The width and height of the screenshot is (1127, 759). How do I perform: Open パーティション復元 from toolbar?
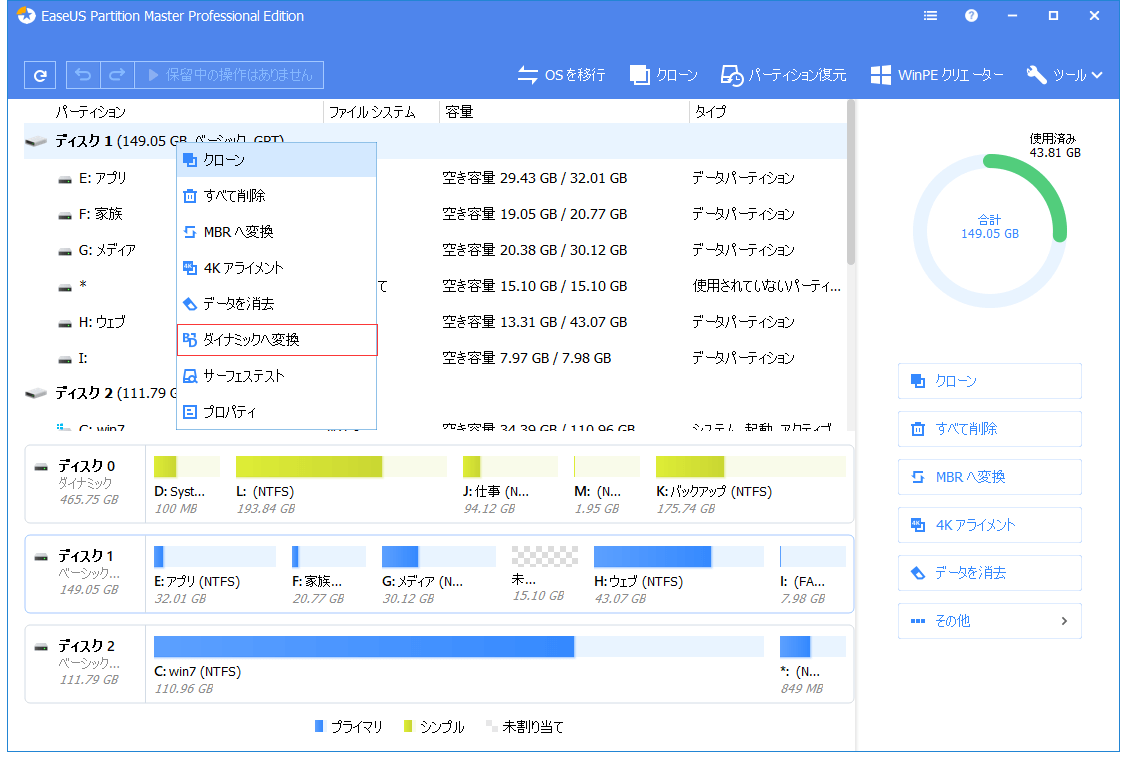[732, 75]
